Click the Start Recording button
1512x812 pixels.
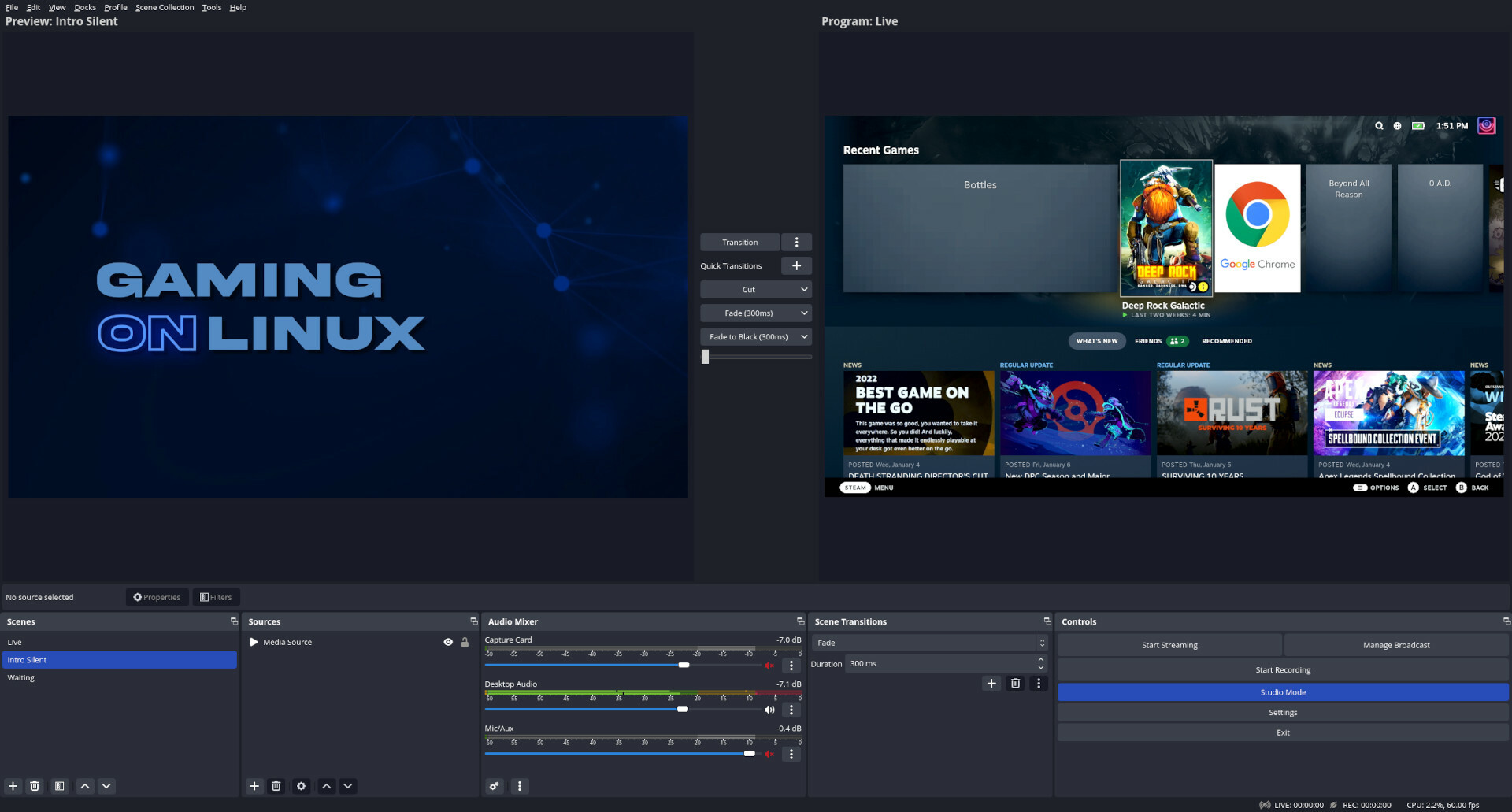1282,670
